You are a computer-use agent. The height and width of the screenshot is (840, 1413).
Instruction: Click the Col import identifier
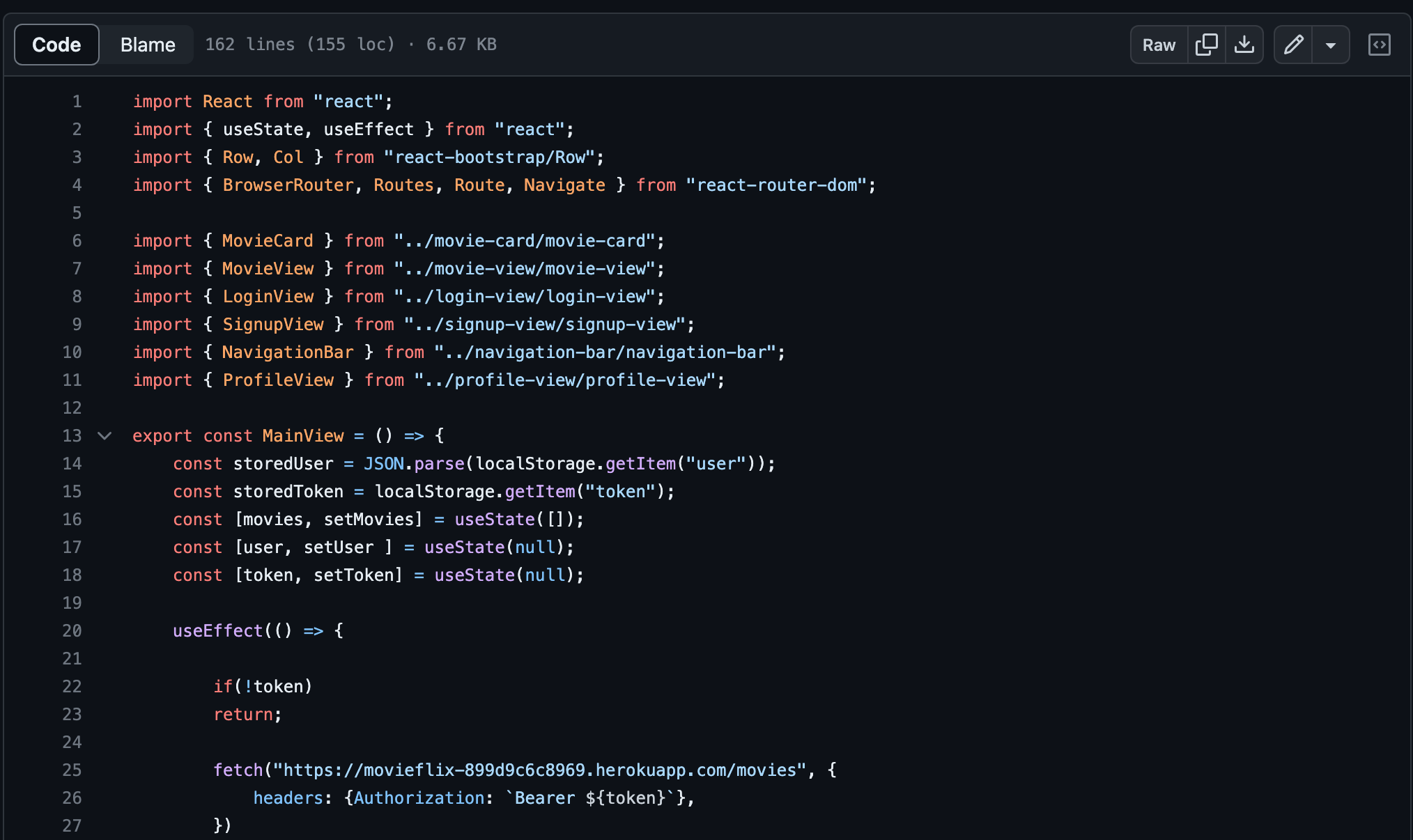[x=288, y=157]
